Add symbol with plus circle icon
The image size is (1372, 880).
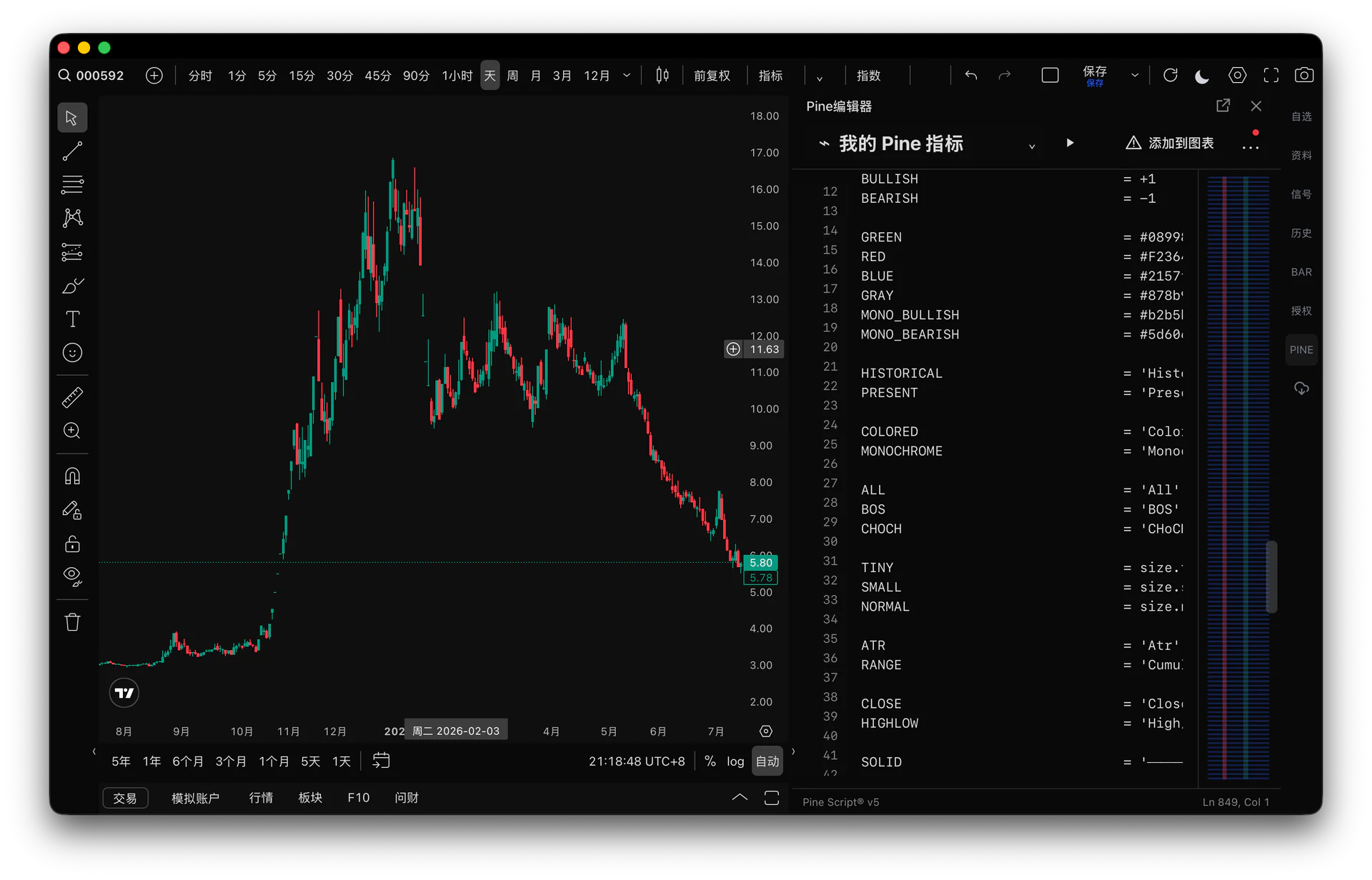pyautogui.click(x=154, y=76)
